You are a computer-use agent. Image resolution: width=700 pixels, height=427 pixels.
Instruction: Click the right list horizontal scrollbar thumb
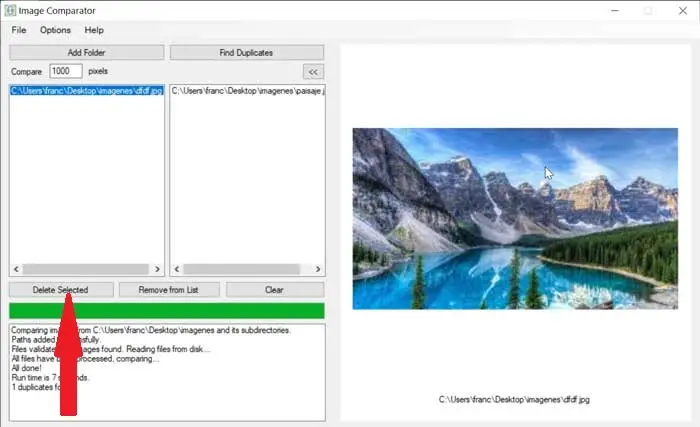(242, 269)
